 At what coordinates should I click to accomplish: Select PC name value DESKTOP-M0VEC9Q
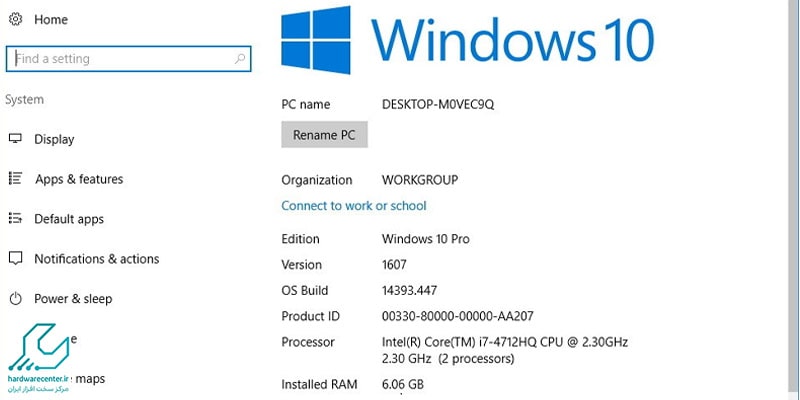[x=438, y=105]
